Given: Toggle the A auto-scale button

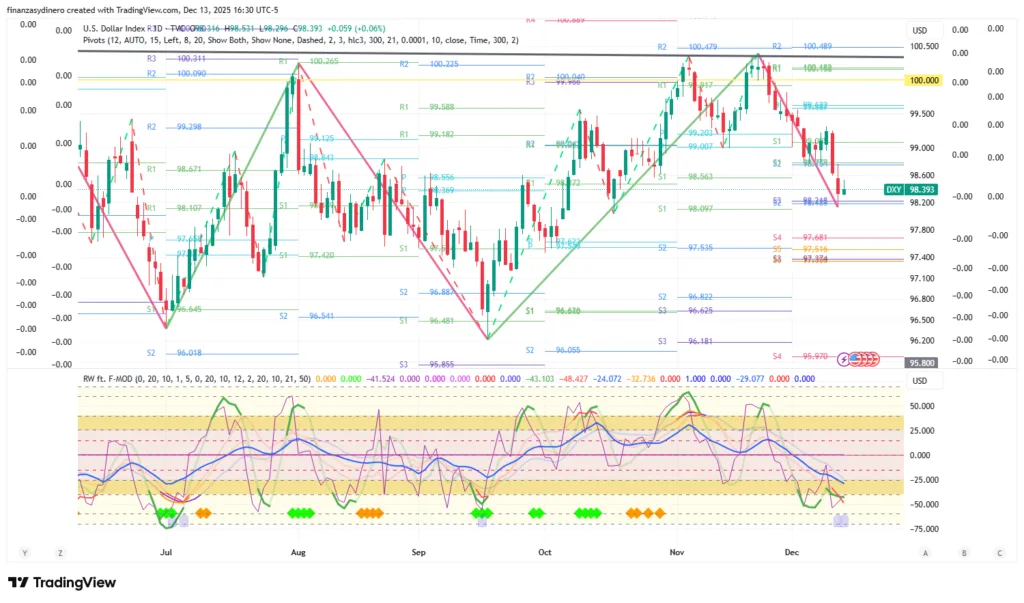Looking at the screenshot, I should [x=926, y=552].
